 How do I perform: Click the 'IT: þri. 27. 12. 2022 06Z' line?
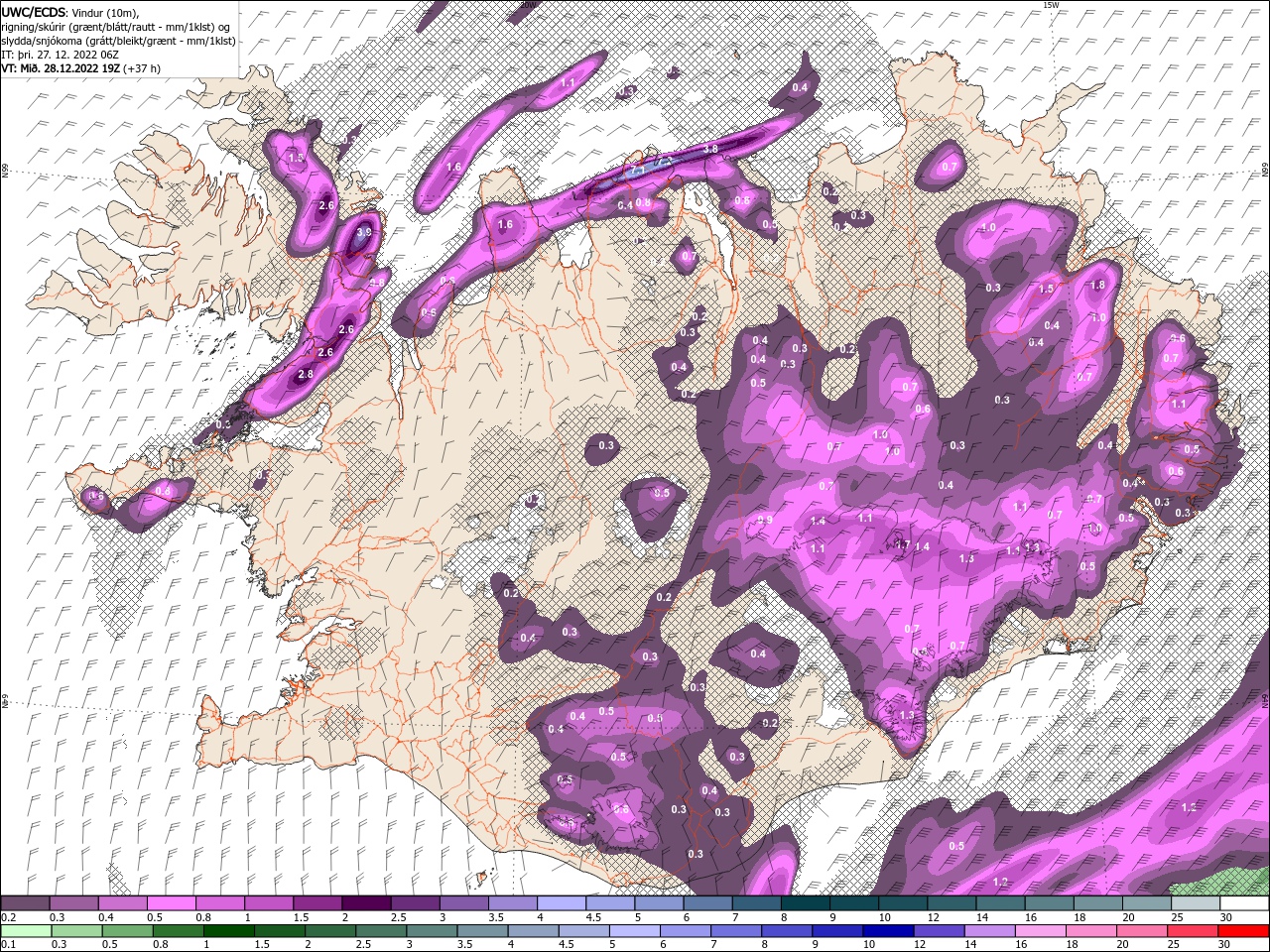pyautogui.click(x=61, y=55)
